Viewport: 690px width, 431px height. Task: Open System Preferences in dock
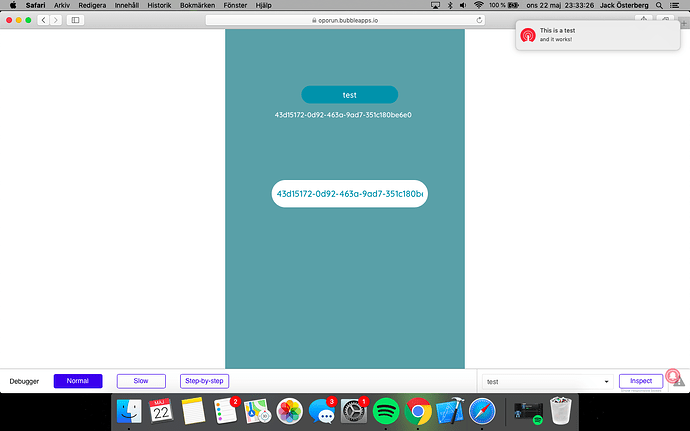click(x=354, y=411)
